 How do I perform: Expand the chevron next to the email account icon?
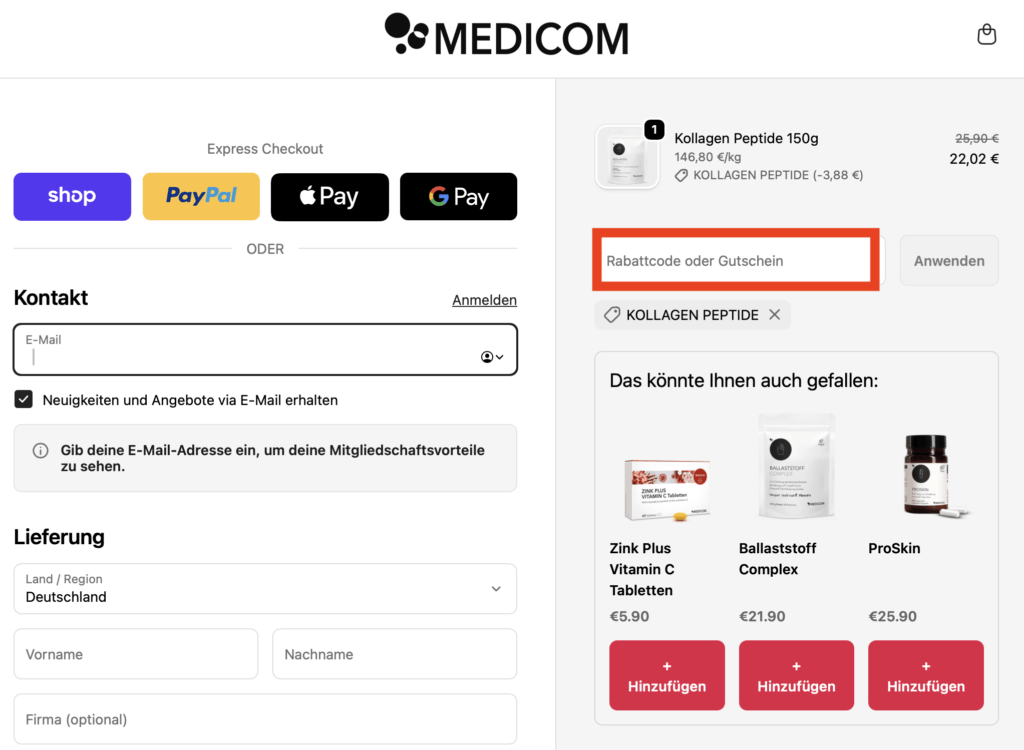click(499, 357)
